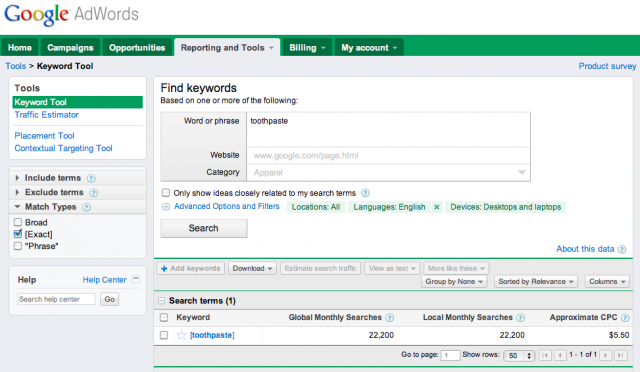This screenshot has height=372, width=640.
Task: Click Add keywords button
Action: (191, 268)
